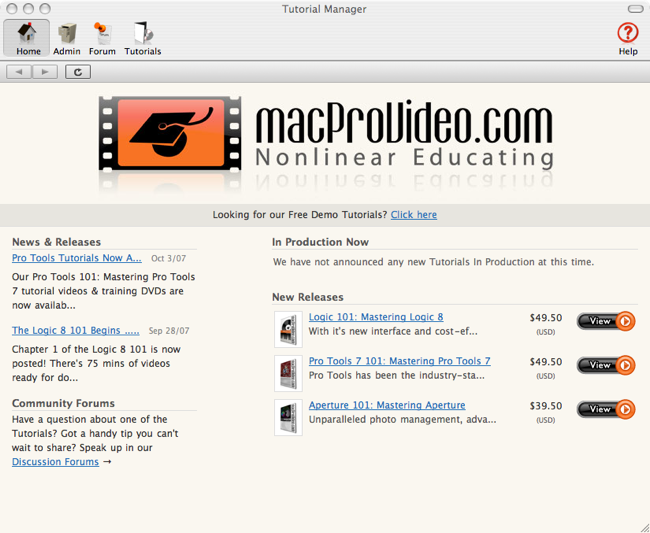Click the 'Tutorial Manager' window title
Viewport: 650px width, 533px height.
pos(324,9)
